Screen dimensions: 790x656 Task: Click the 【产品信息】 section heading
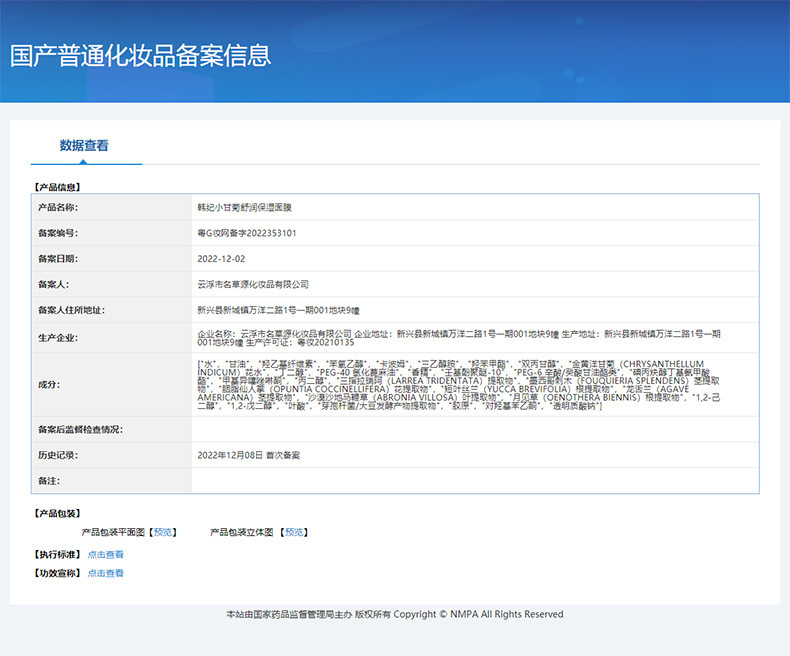click(57, 187)
